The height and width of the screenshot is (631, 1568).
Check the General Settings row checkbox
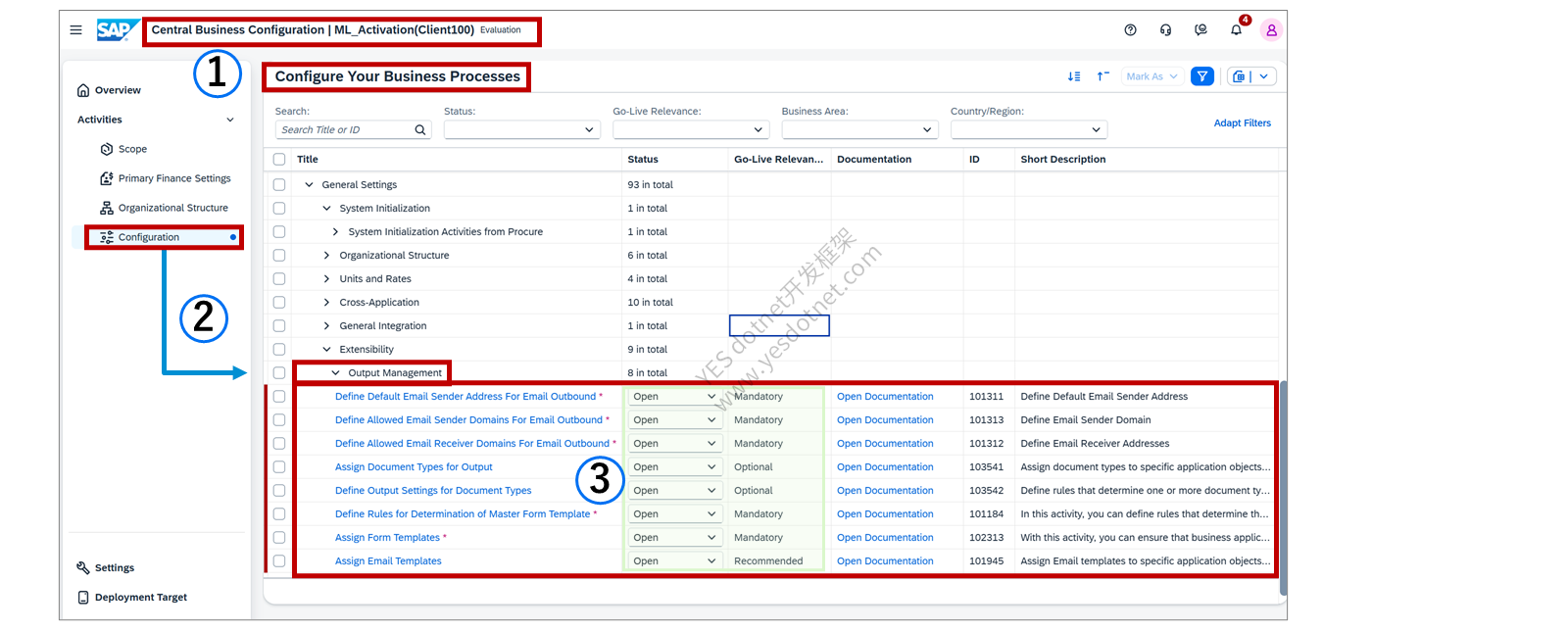click(279, 185)
